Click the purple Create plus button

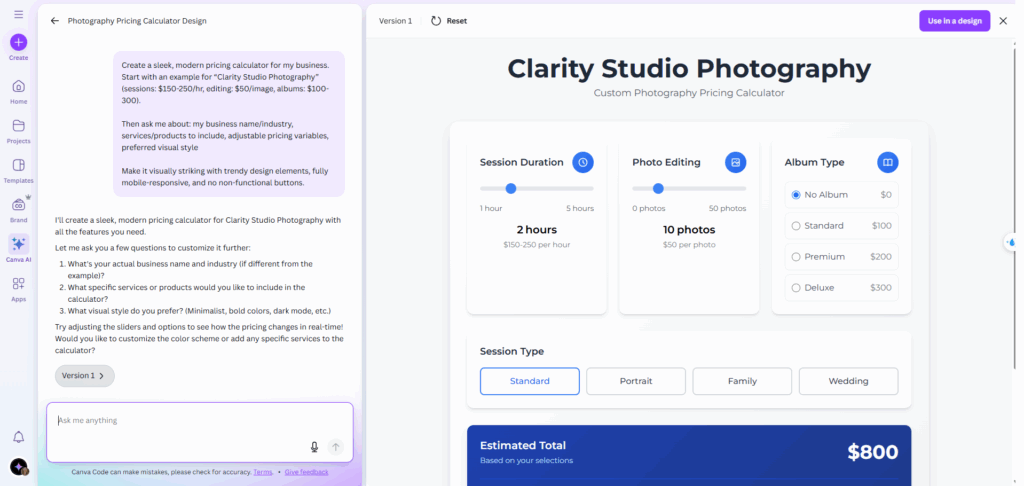pos(18,42)
